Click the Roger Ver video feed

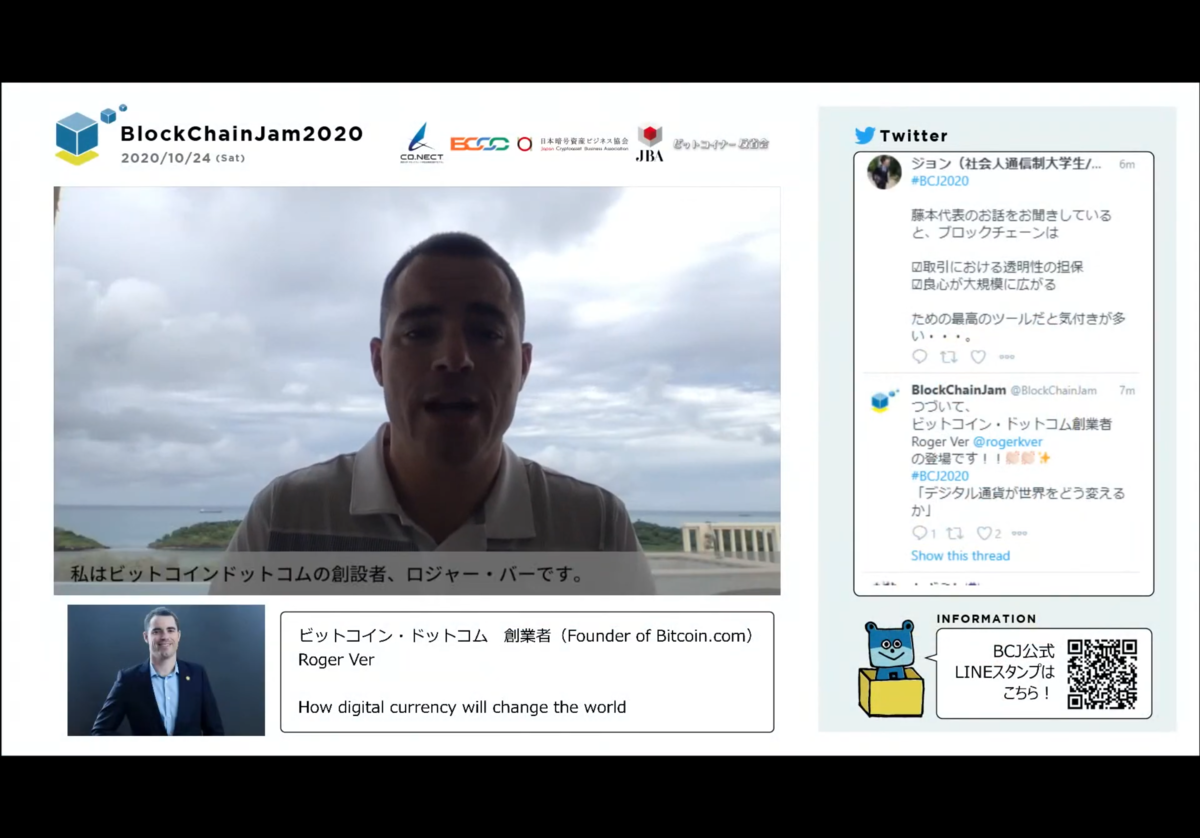coord(417,390)
